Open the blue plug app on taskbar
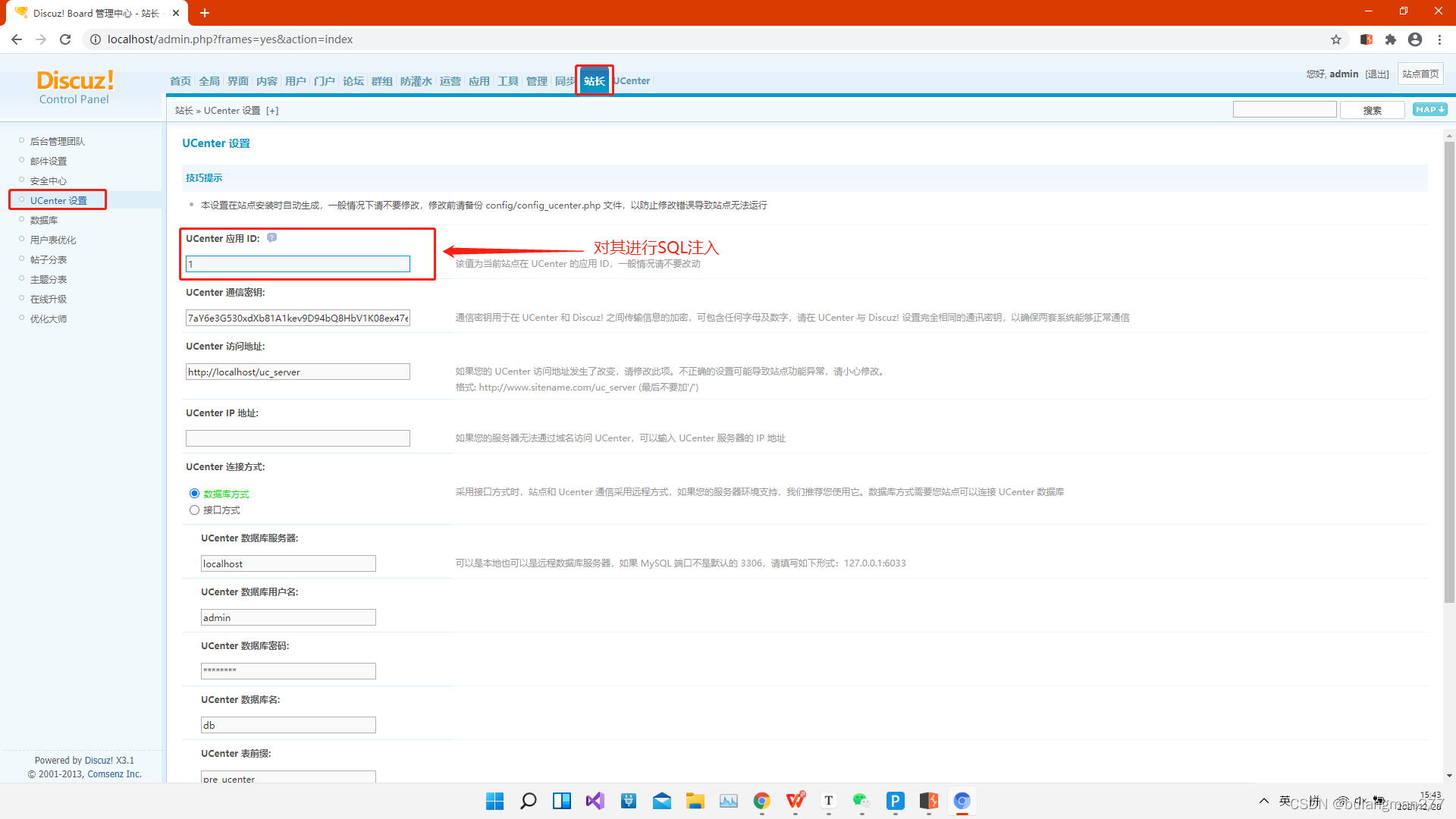This screenshot has height=819, width=1456. 629,801
